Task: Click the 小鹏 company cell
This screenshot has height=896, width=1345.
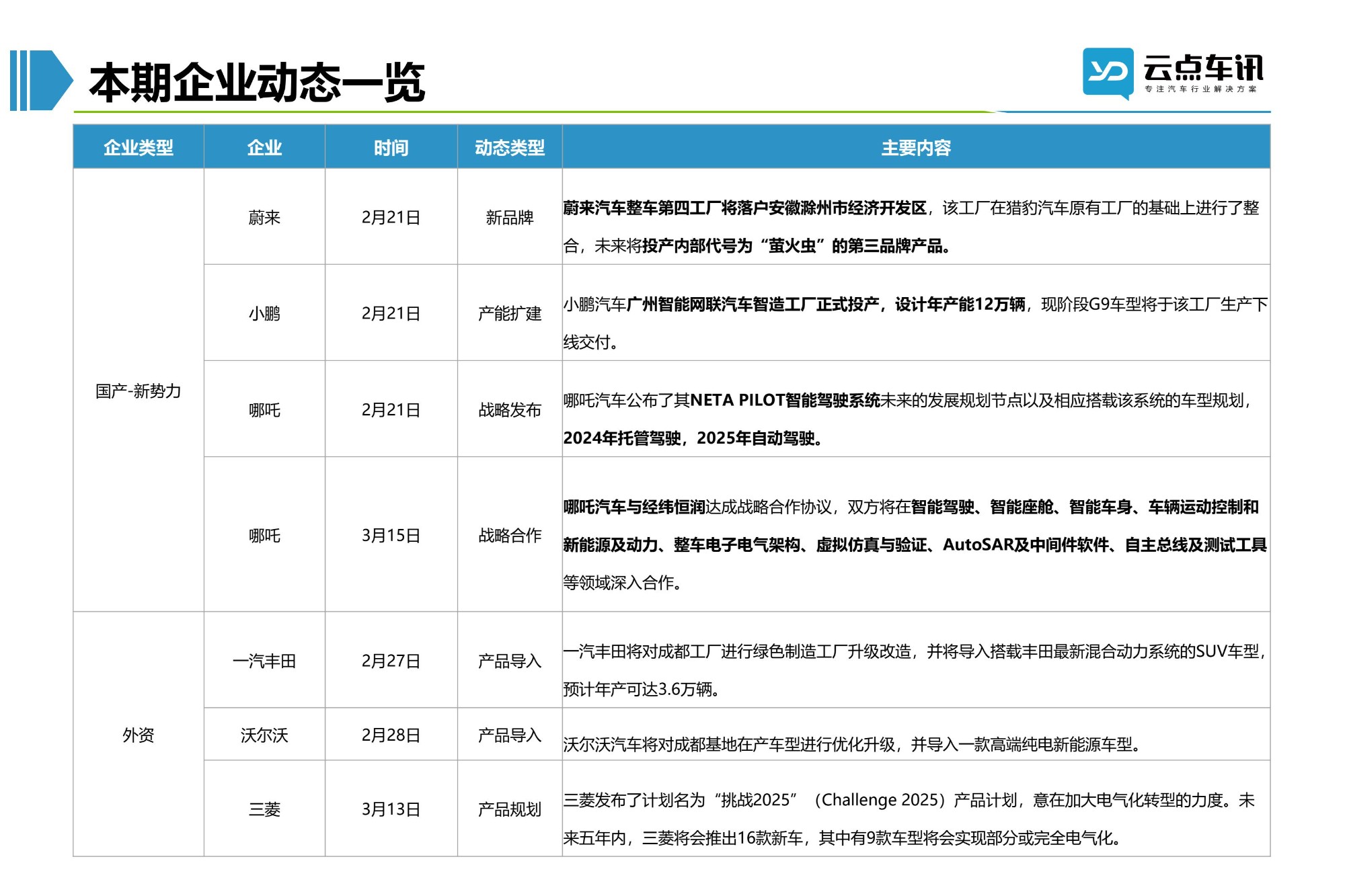Action: pyautogui.click(x=264, y=313)
